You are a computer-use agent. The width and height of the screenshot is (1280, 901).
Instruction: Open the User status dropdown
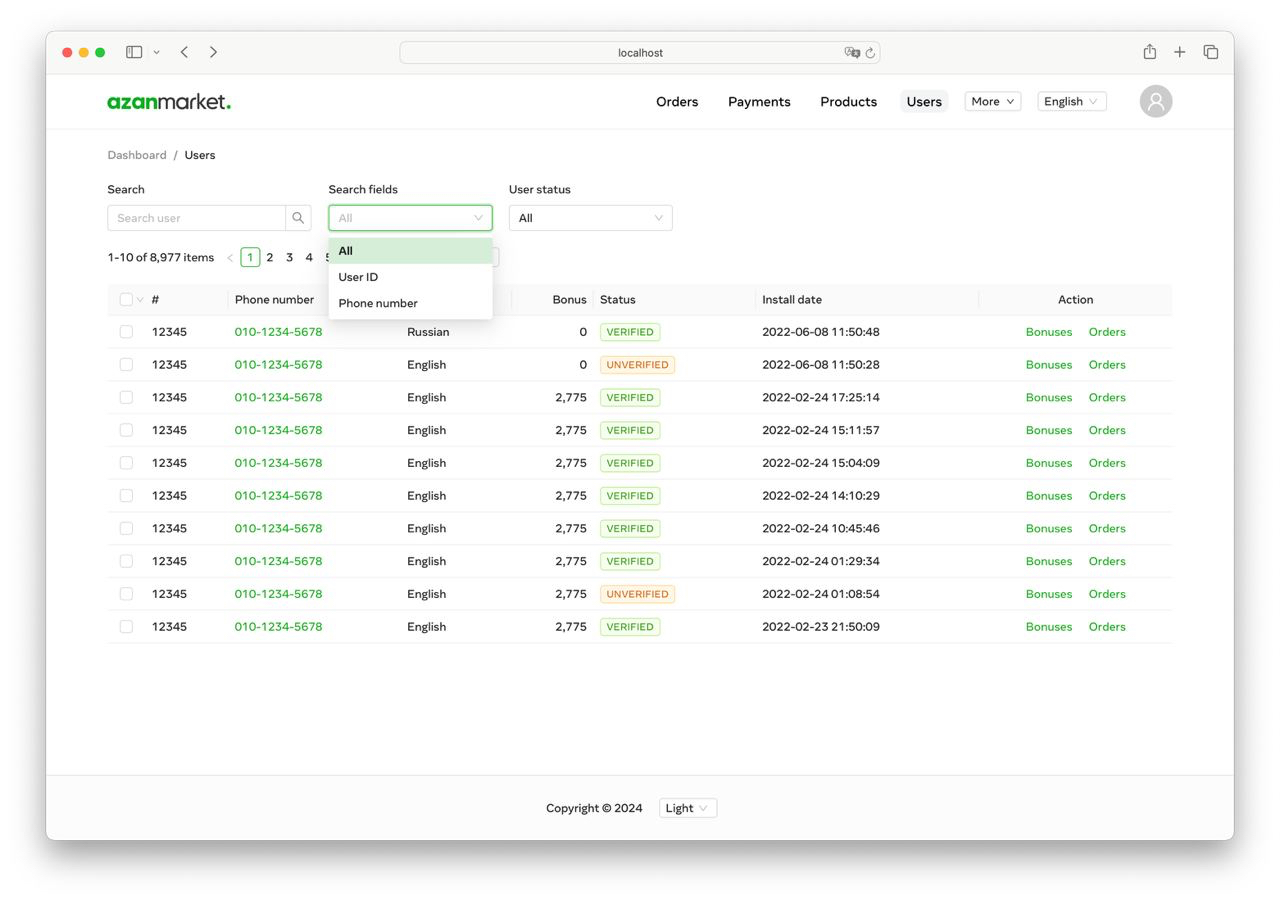click(x=590, y=217)
